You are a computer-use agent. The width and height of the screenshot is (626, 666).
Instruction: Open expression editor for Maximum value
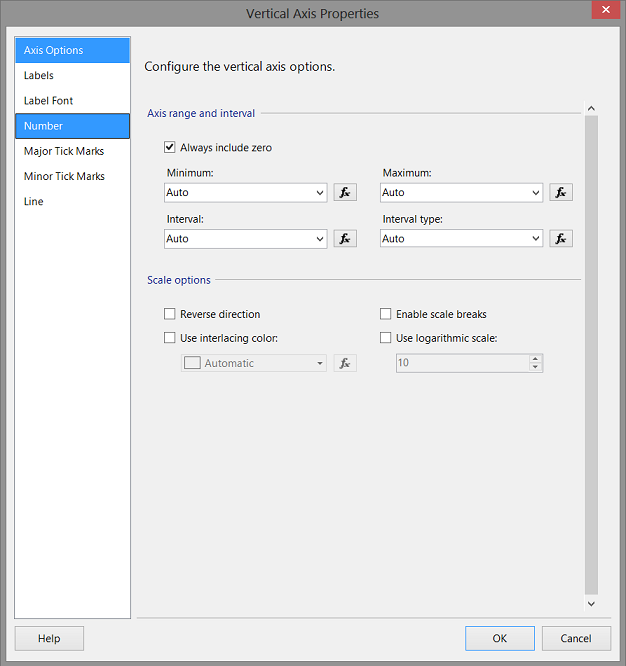coord(561,192)
